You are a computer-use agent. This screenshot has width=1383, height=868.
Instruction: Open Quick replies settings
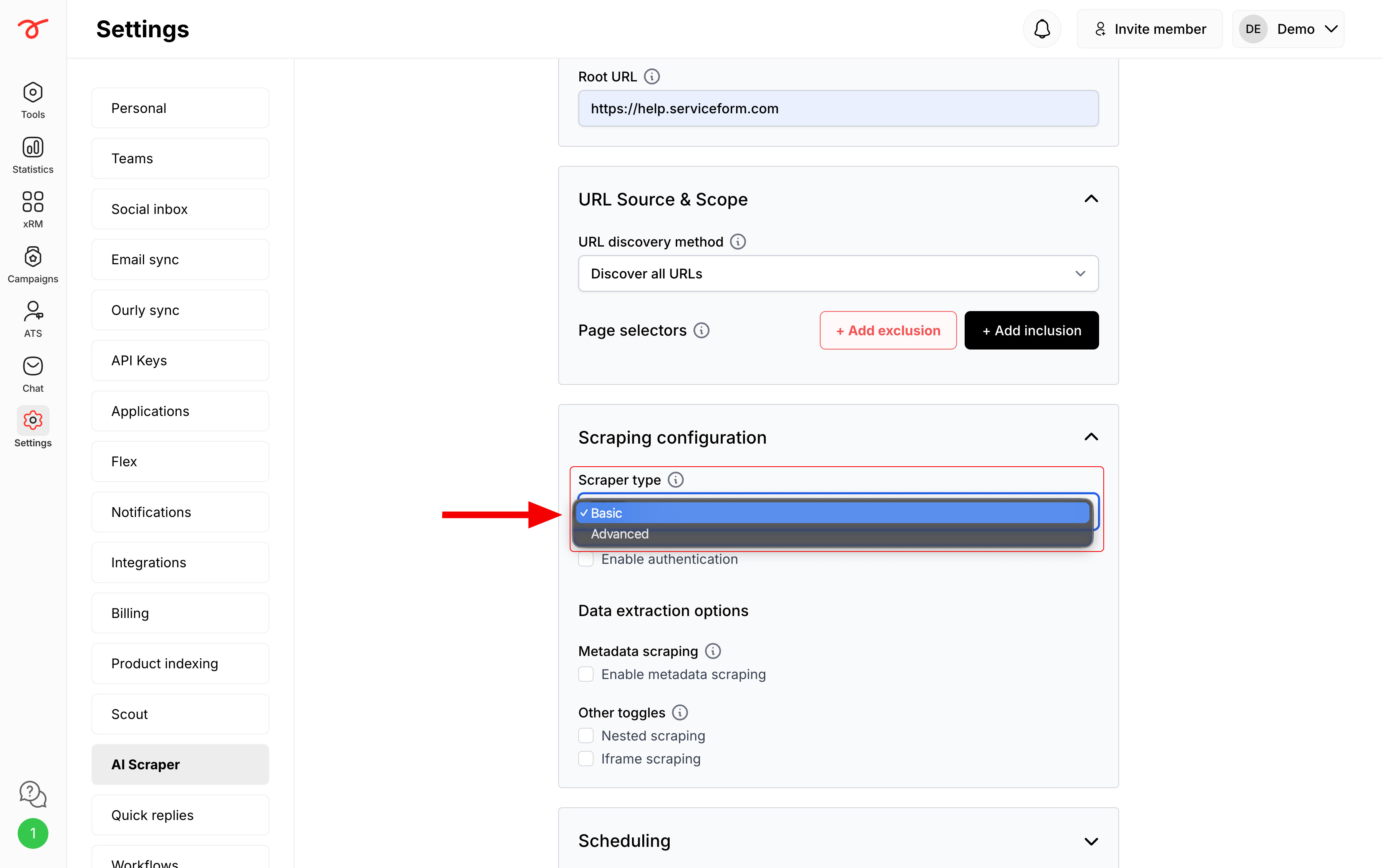[180, 815]
